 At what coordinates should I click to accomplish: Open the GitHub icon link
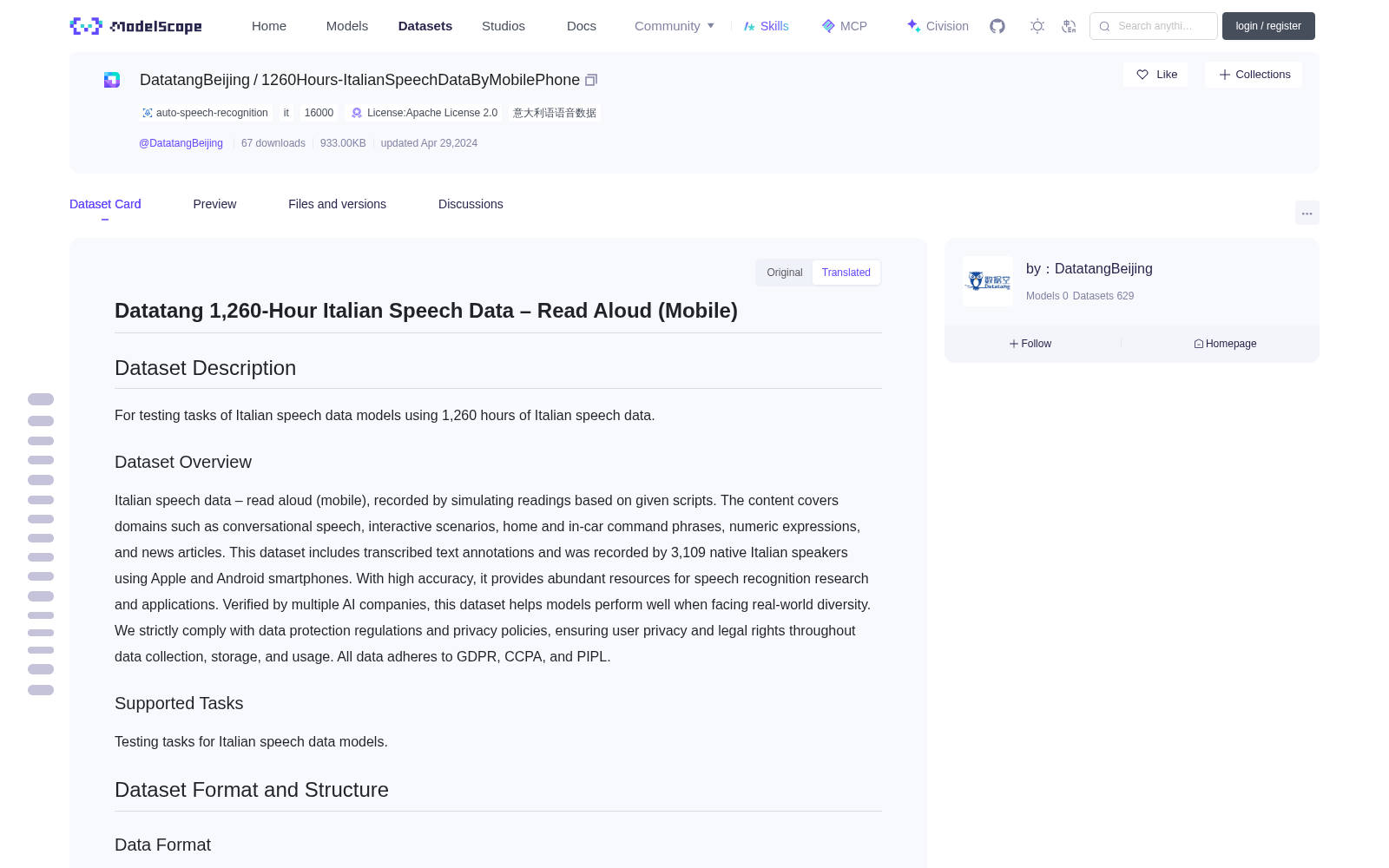pos(997,26)
